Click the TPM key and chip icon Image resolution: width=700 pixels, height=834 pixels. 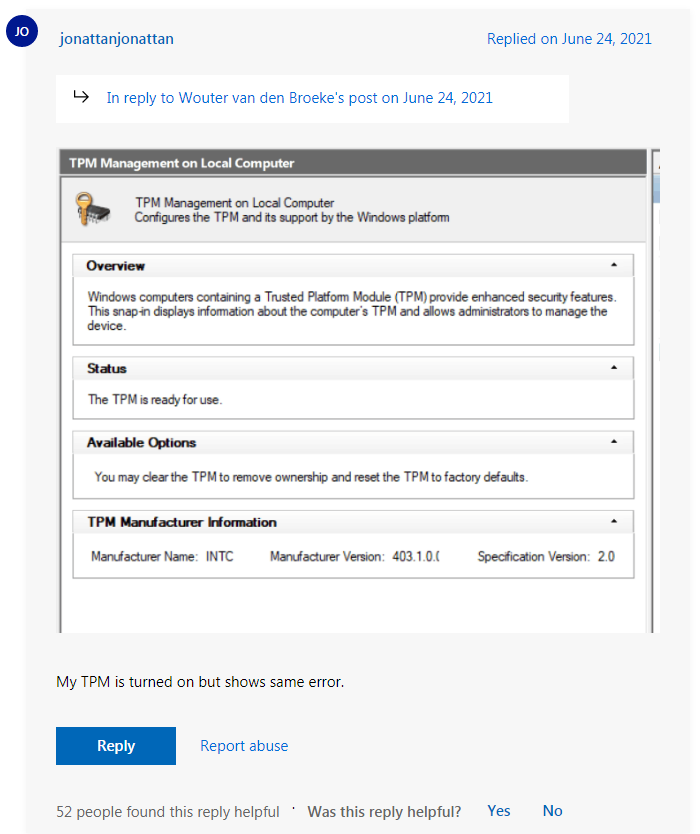[93, 209]
